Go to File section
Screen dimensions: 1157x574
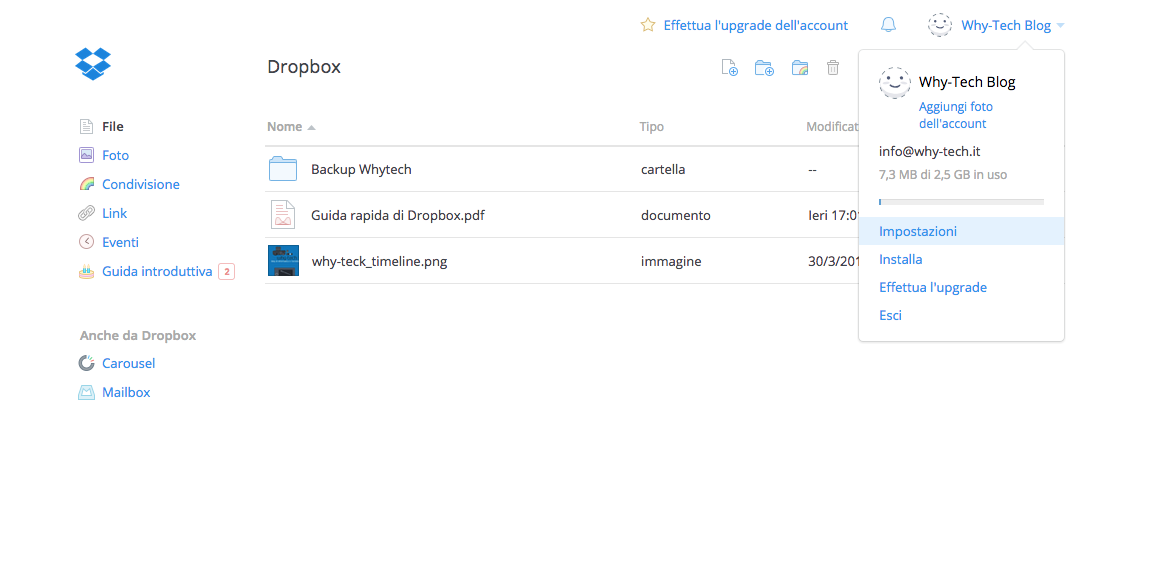(113, 127)
